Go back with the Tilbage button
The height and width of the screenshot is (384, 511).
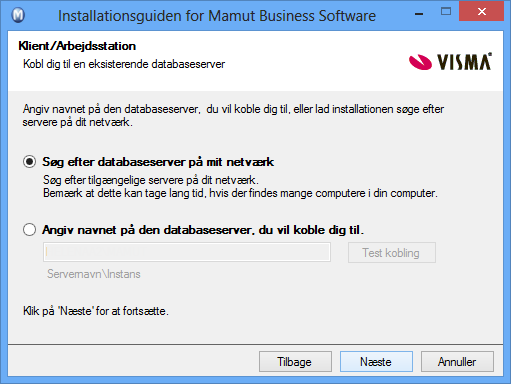295,361
